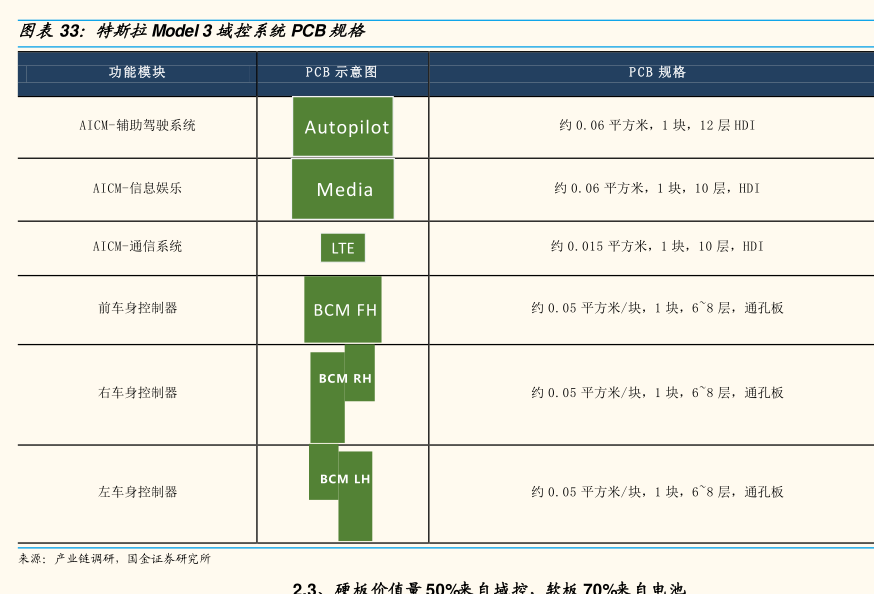Click the 右车身控制器 row label
The height and width of the screenshot is (594, 874).
pos(137,393)
